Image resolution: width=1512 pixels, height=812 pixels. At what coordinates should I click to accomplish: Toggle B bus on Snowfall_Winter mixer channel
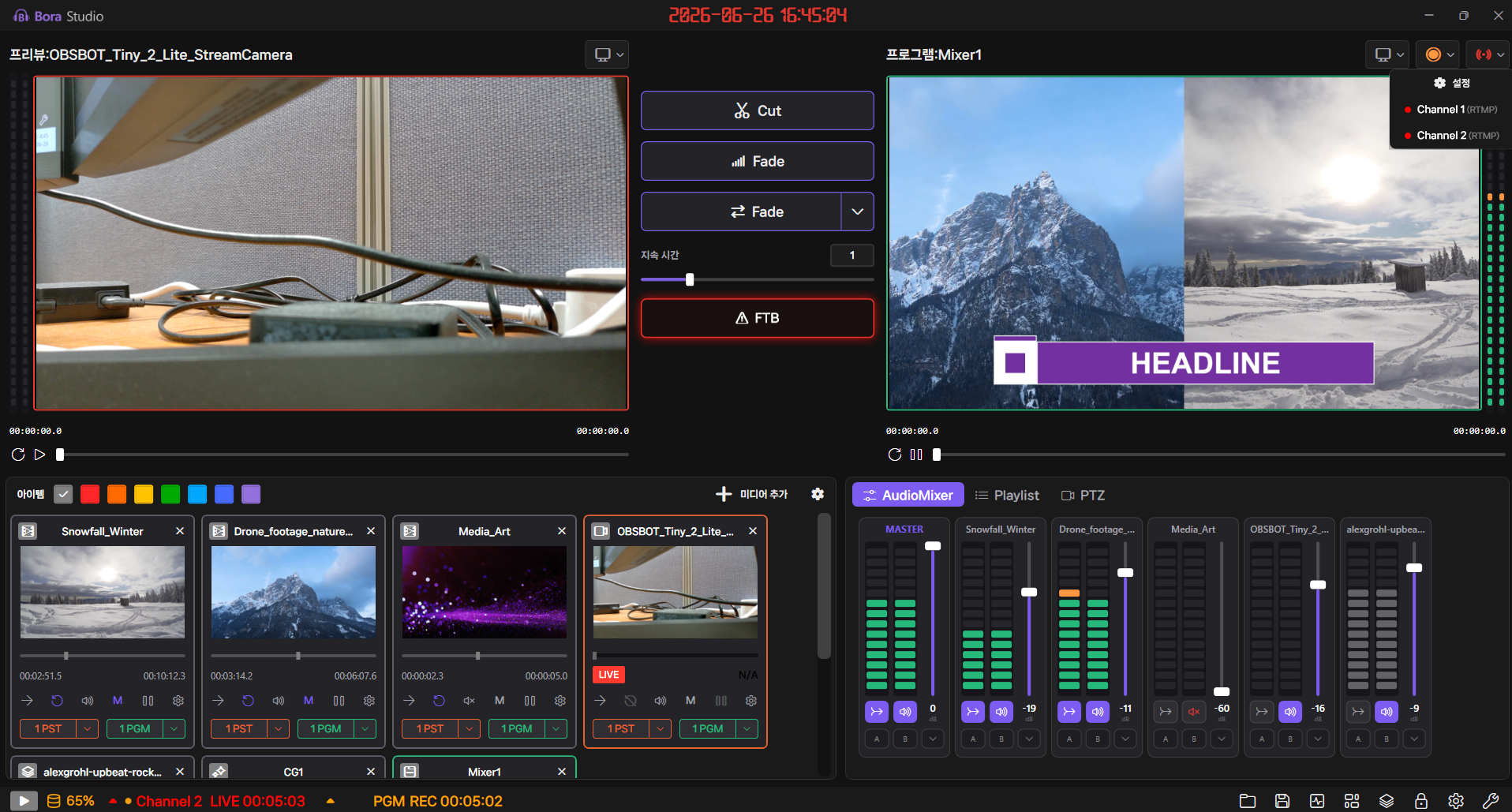(x=1001, y=739)
